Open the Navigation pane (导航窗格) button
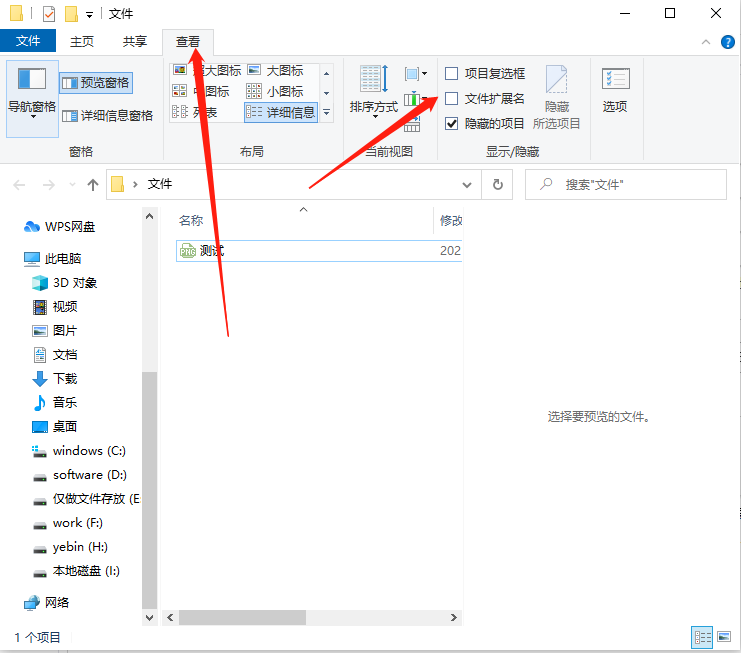 tap(32, 99)
